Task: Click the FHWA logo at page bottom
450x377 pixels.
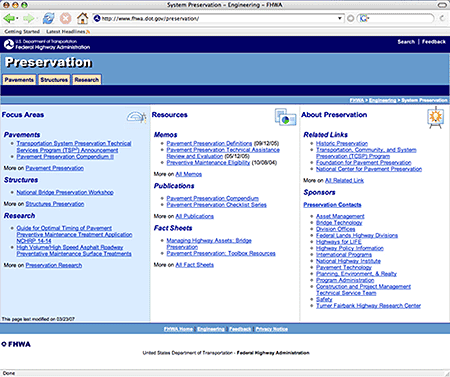Action: pos(16,344)
